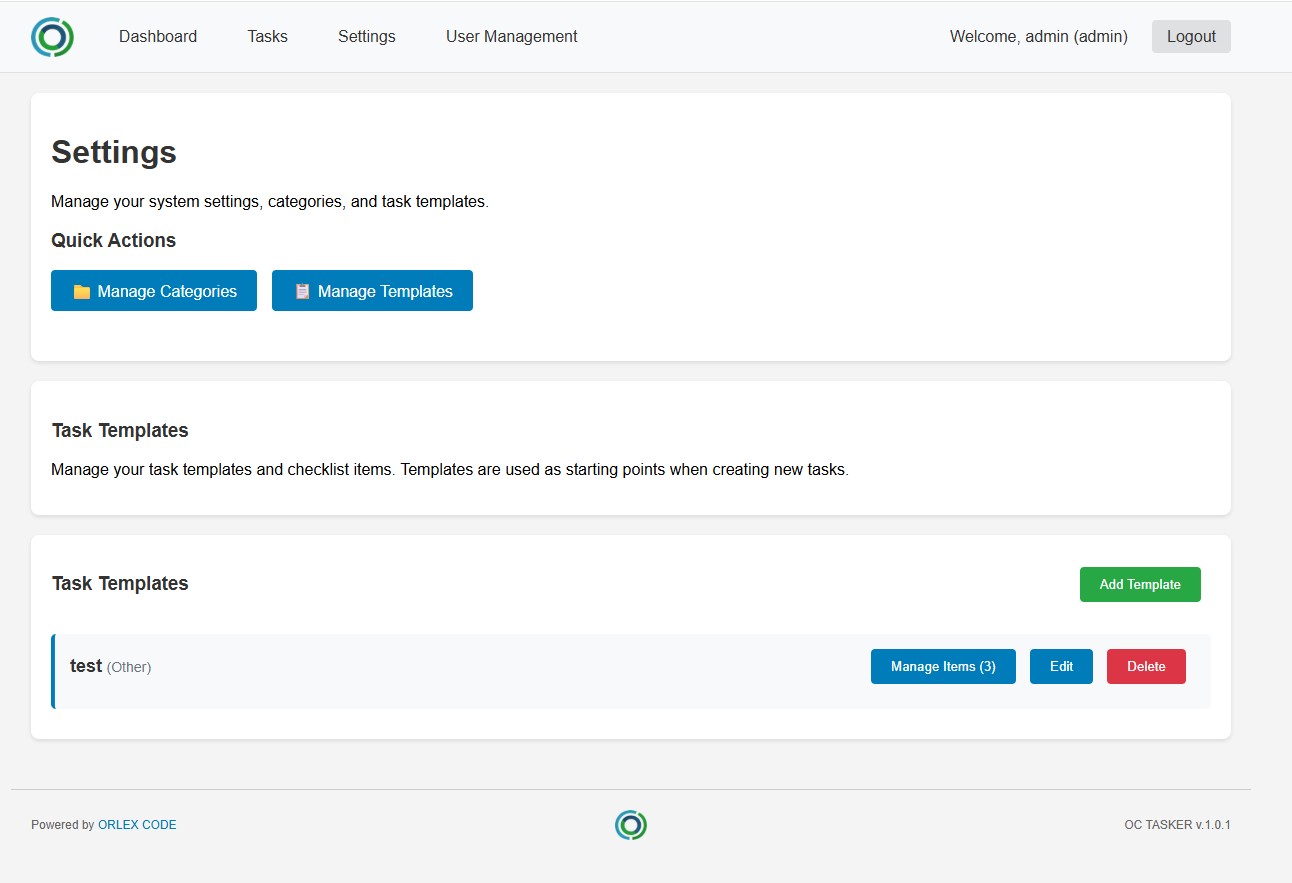The image size is (1292, 883).
Task: Follow the ORLEX CODE link in footer
Action: click(137, 825)
